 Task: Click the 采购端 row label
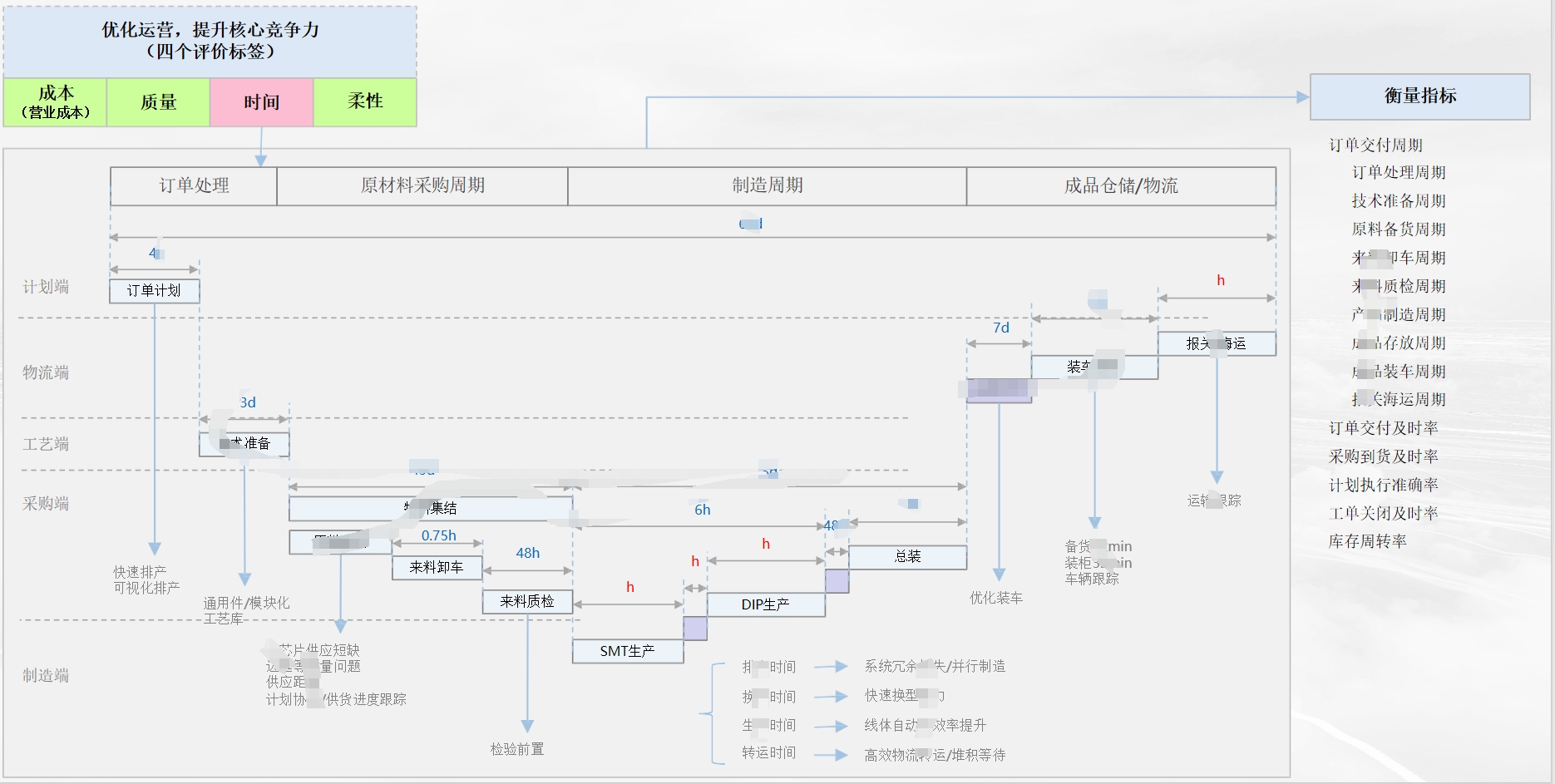tap(46, 504)
